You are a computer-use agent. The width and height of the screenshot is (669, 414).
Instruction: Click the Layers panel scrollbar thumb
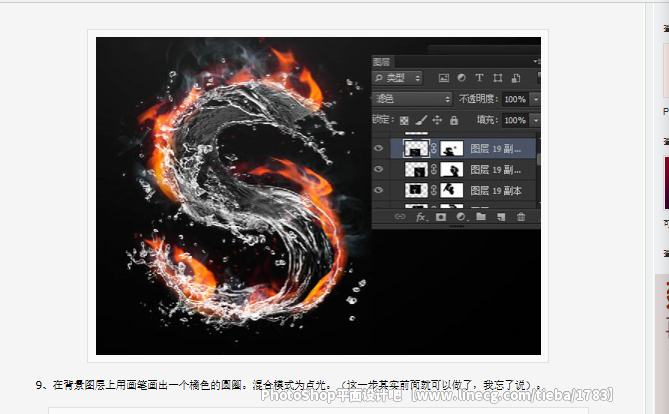[x=538, y=159]
